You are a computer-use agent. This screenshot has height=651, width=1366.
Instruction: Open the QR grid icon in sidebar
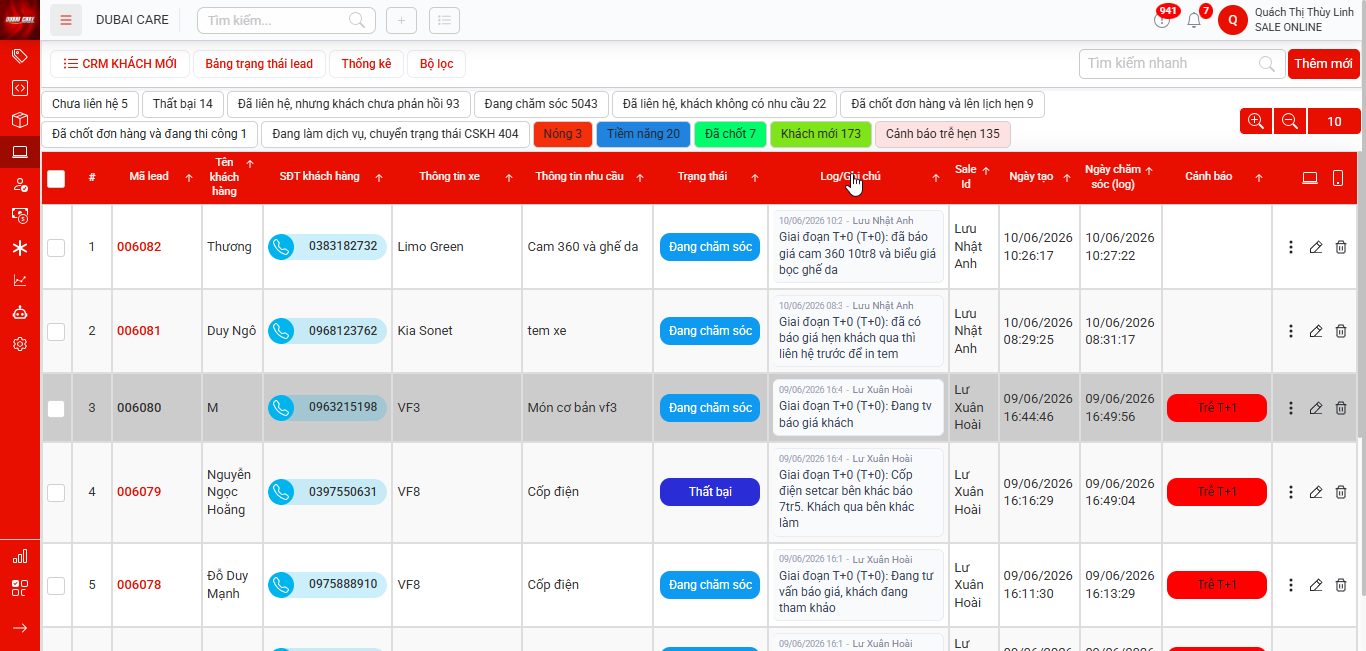[x=19, y=588]
